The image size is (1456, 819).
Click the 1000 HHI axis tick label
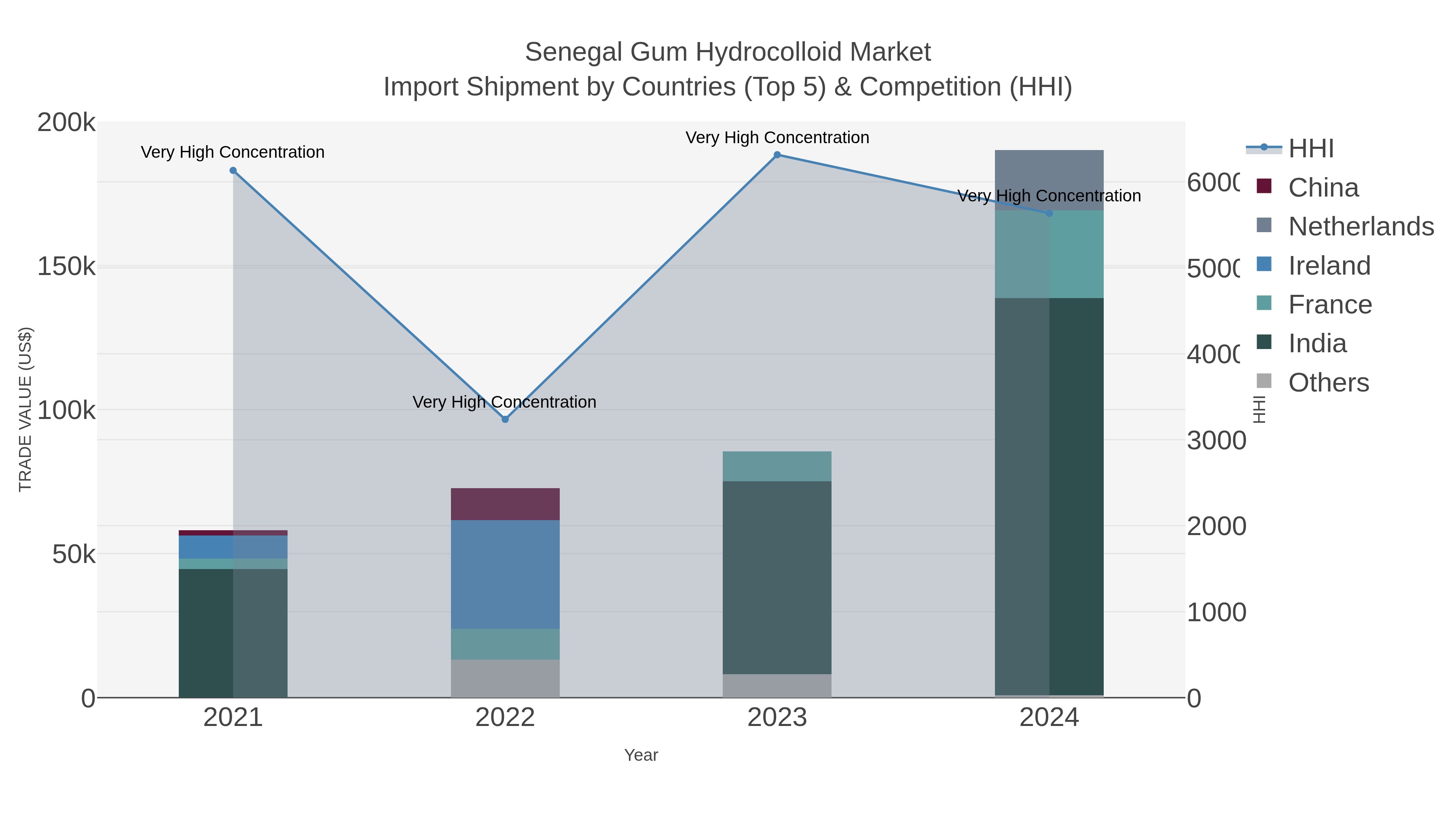coord(1216,613)
